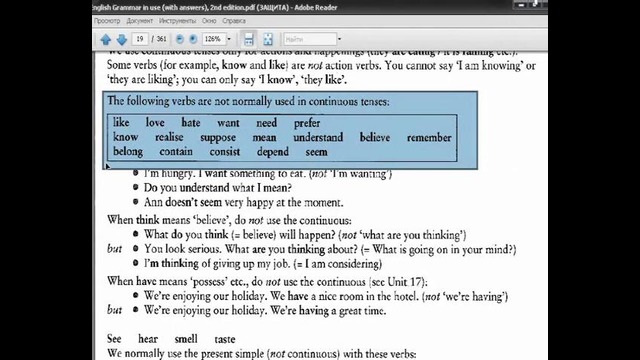Click the word 'See' in the verbs heading
640x360 pixels.
[114, 339]
